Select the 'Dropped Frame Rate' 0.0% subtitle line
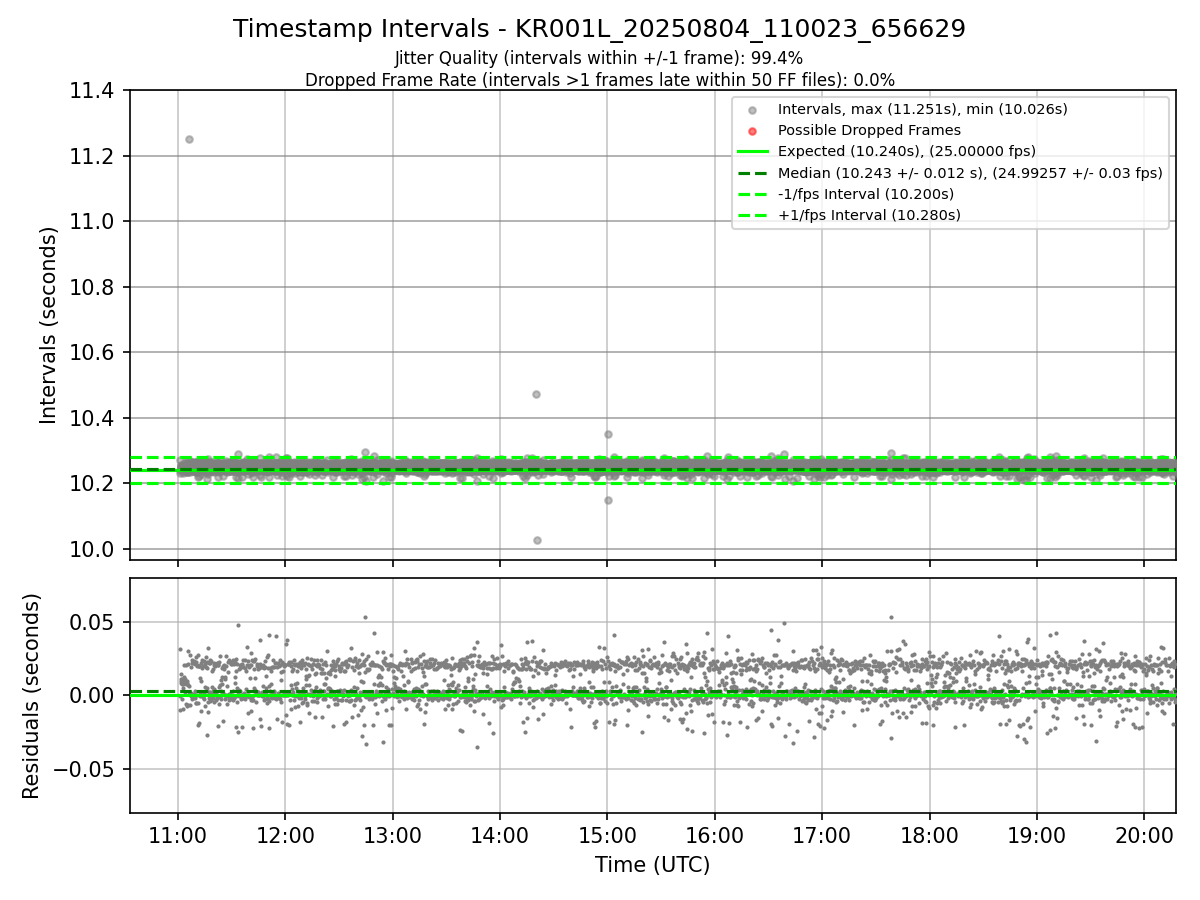The width and height of the screenshot is (1200, 900). pyautogui.click(x=599, y=79)
